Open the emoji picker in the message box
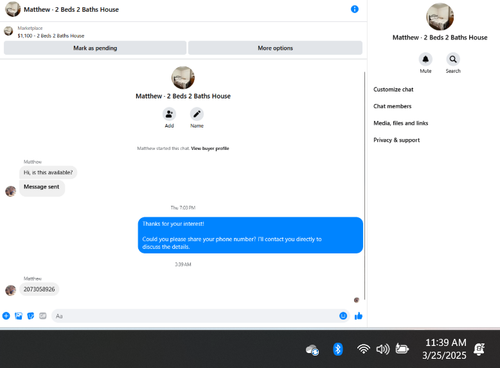The height and width of the screenshot is (368, 500). (x=343, y=316)
